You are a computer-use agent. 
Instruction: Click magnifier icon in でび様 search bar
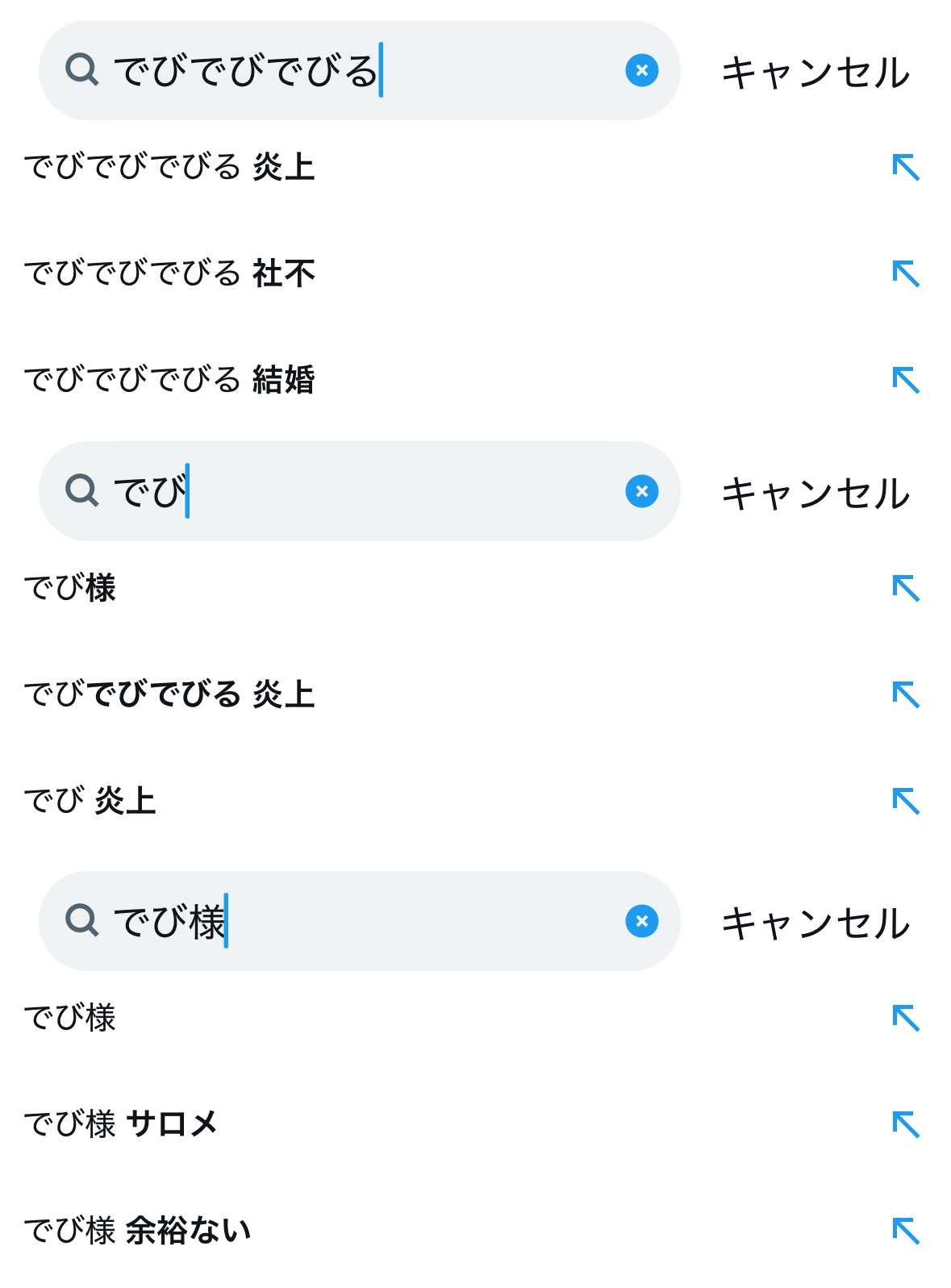point(81,920)
